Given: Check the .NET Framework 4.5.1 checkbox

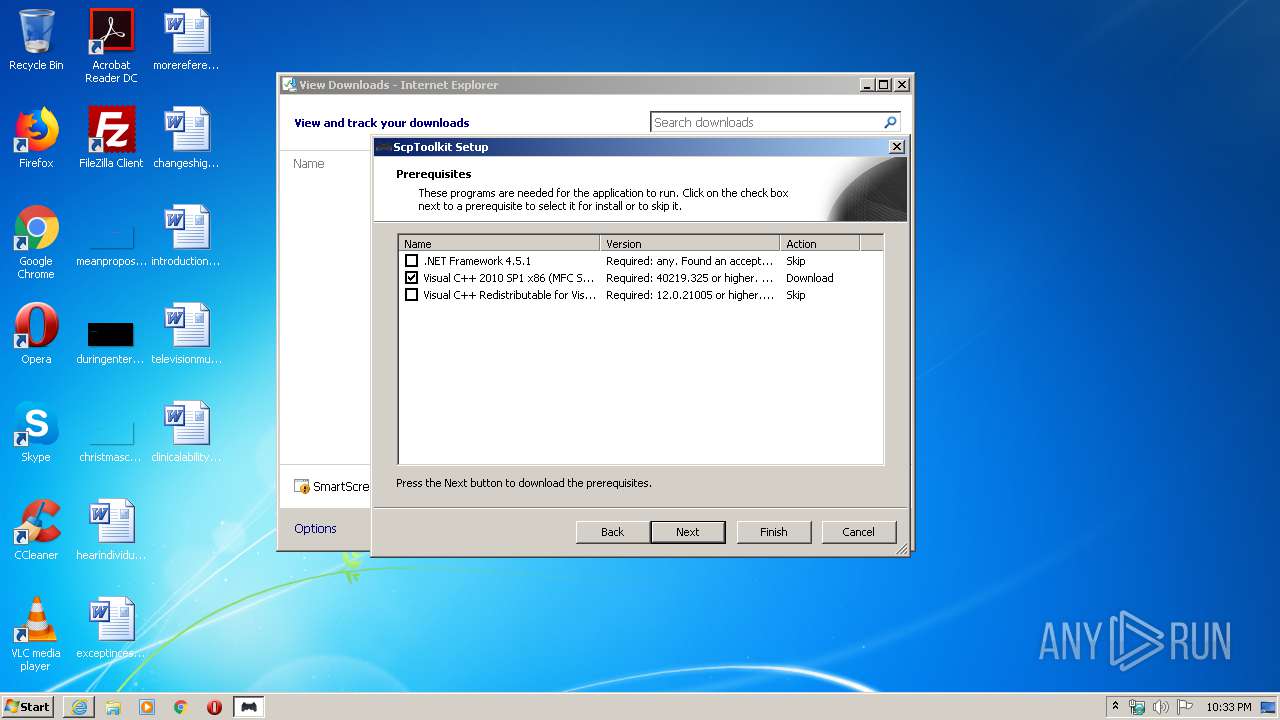Looking at the screenshot, I should point(411,261).
